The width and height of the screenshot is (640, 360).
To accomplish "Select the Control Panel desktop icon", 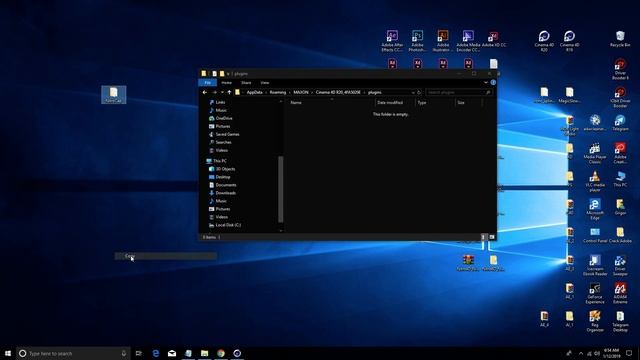I will (595, 235).
